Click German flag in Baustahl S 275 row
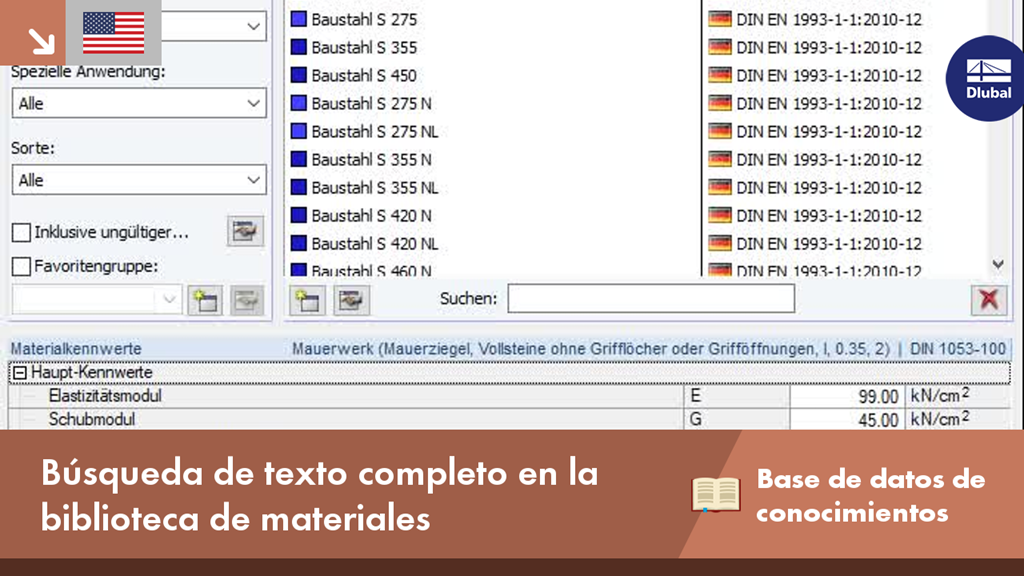 (x=720, y=19)
